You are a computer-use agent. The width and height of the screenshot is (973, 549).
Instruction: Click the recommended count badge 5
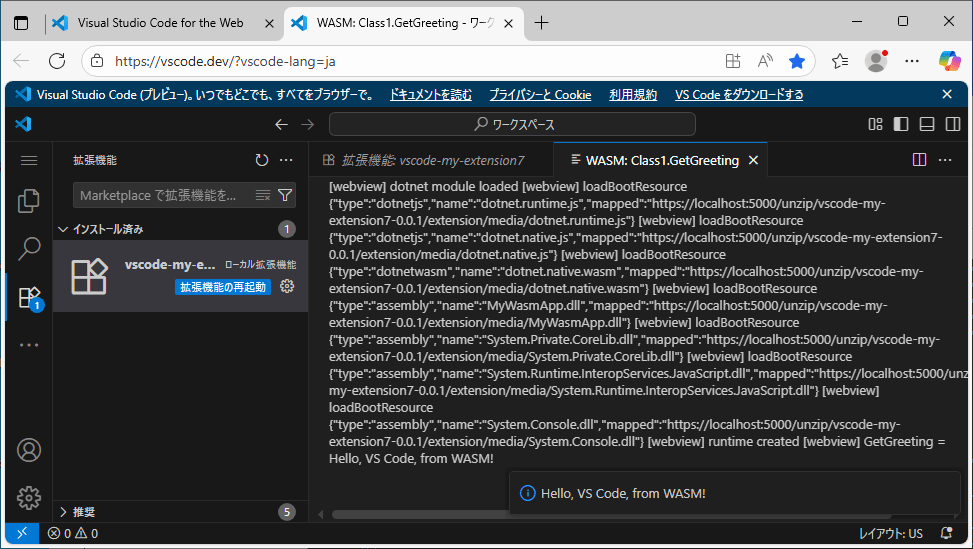[287, 512]
